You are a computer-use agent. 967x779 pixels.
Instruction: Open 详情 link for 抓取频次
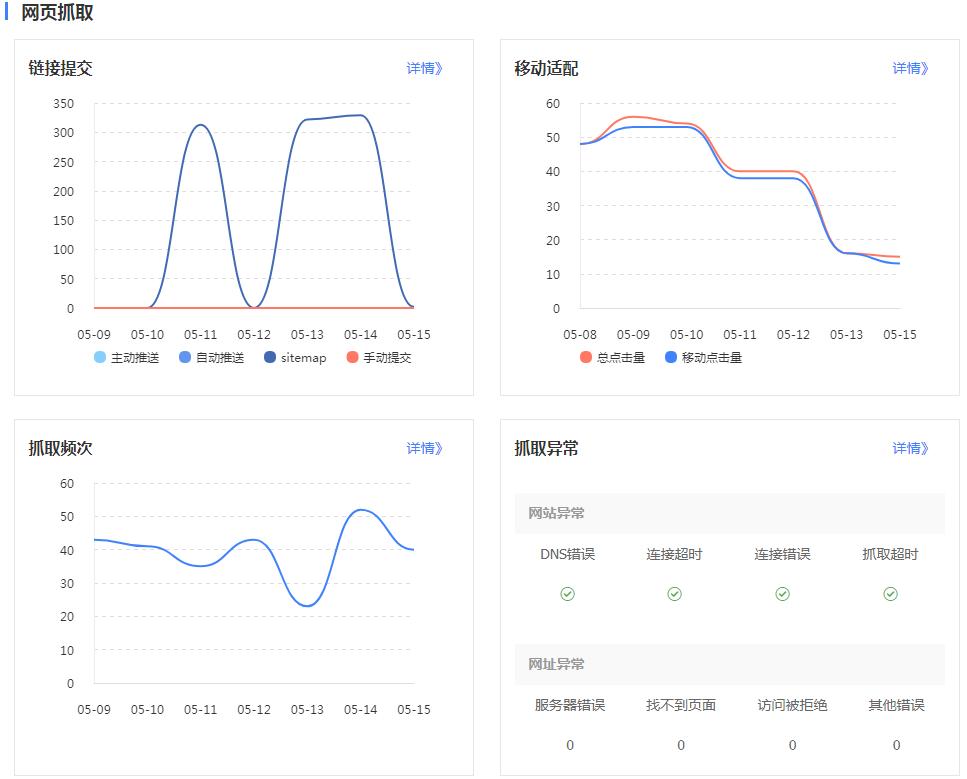point(424,448)
